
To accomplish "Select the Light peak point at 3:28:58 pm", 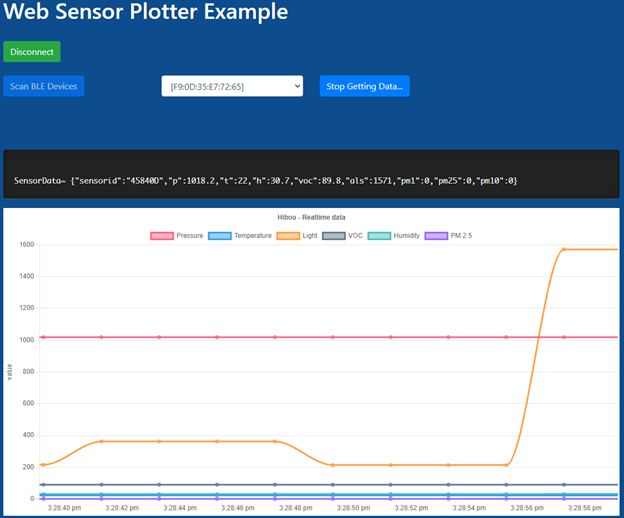I will click(x=564, y=249).
